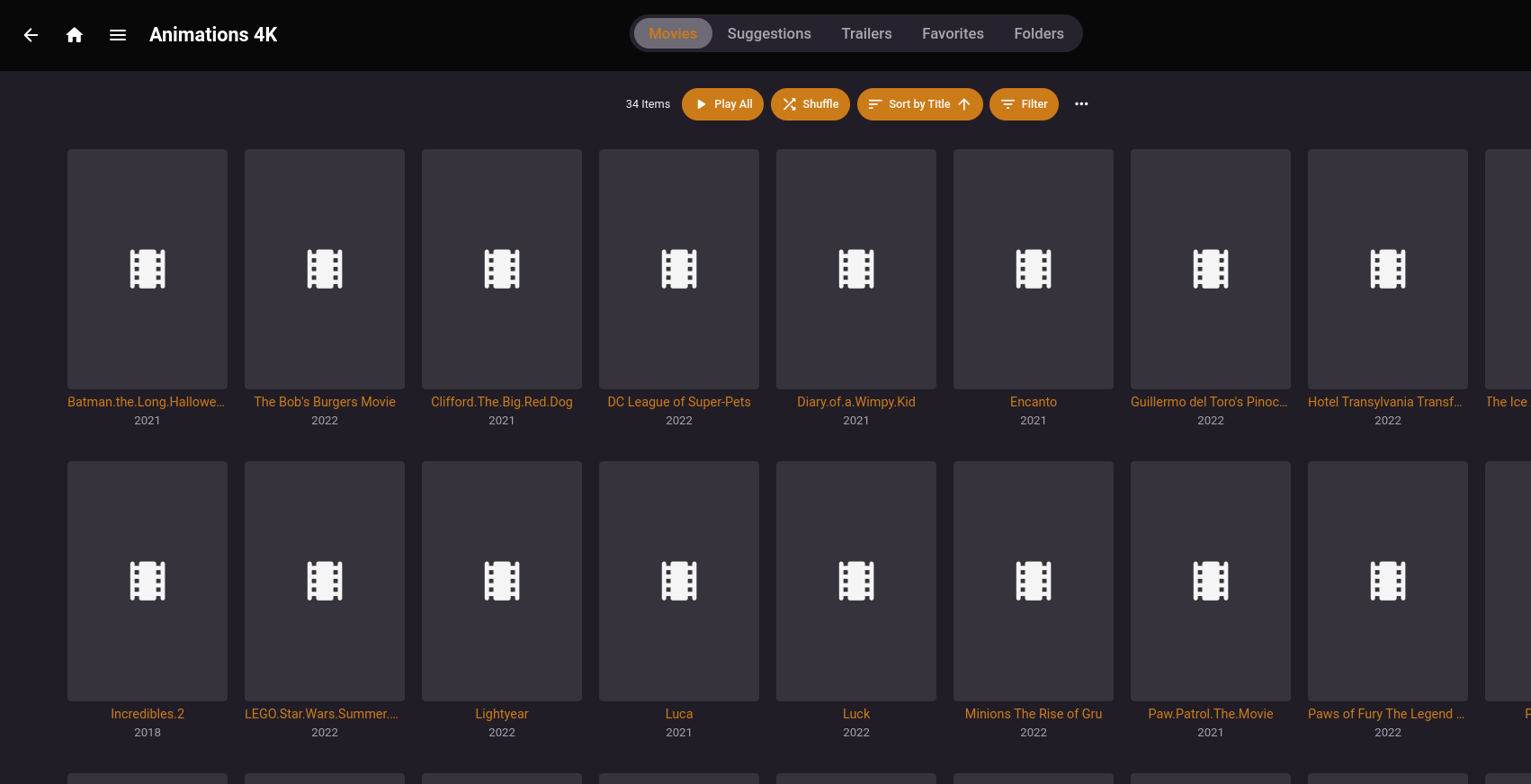Click the partially visible The Ice title
The width and height of the screenshot is (1531, 784).
click(1508, 402)
